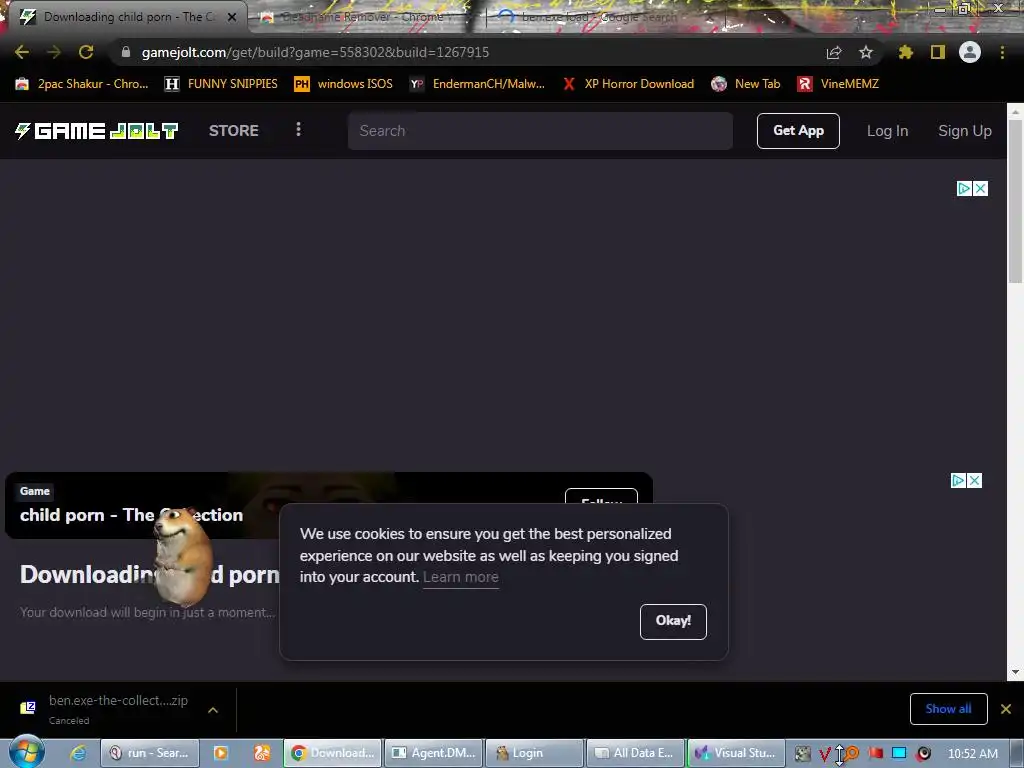This screenshot has height=768, width=1024.
Task: Bookmark this page with the star icon
Action: tap(866, 52)
